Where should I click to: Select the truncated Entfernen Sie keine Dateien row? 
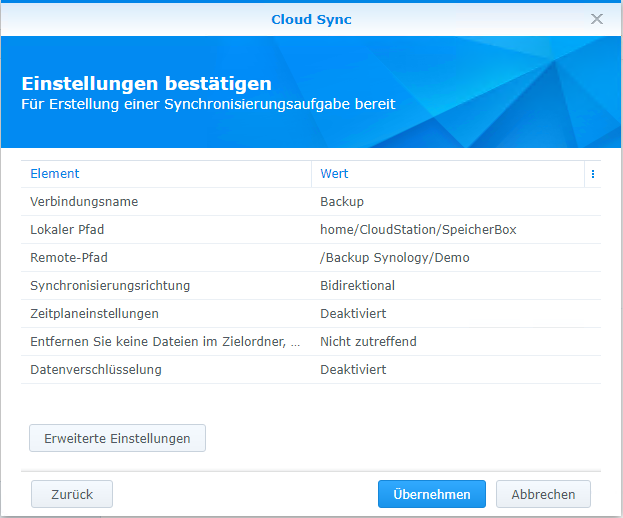[x=164, y=342]
